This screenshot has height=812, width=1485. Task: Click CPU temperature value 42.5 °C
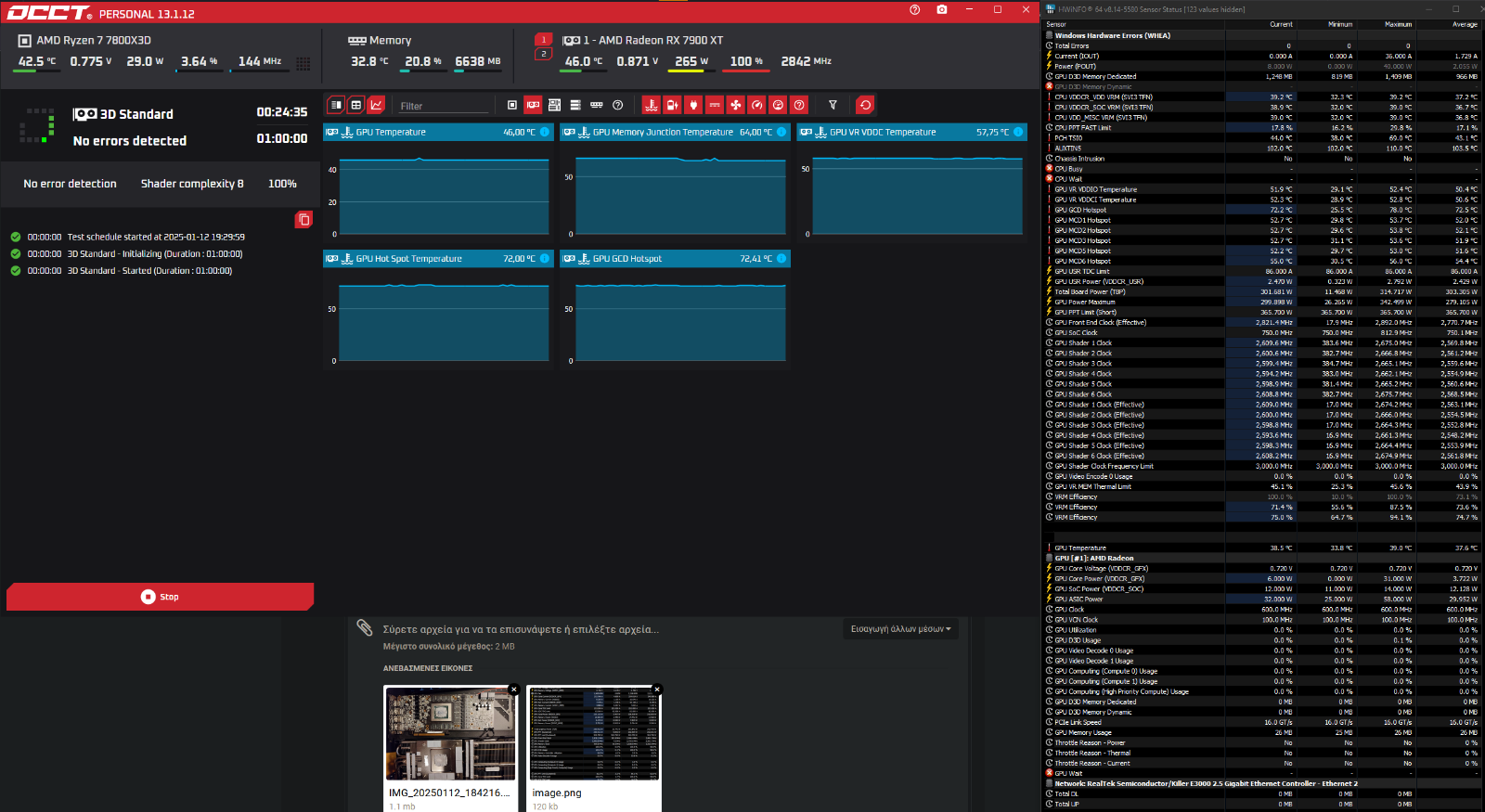37,61
